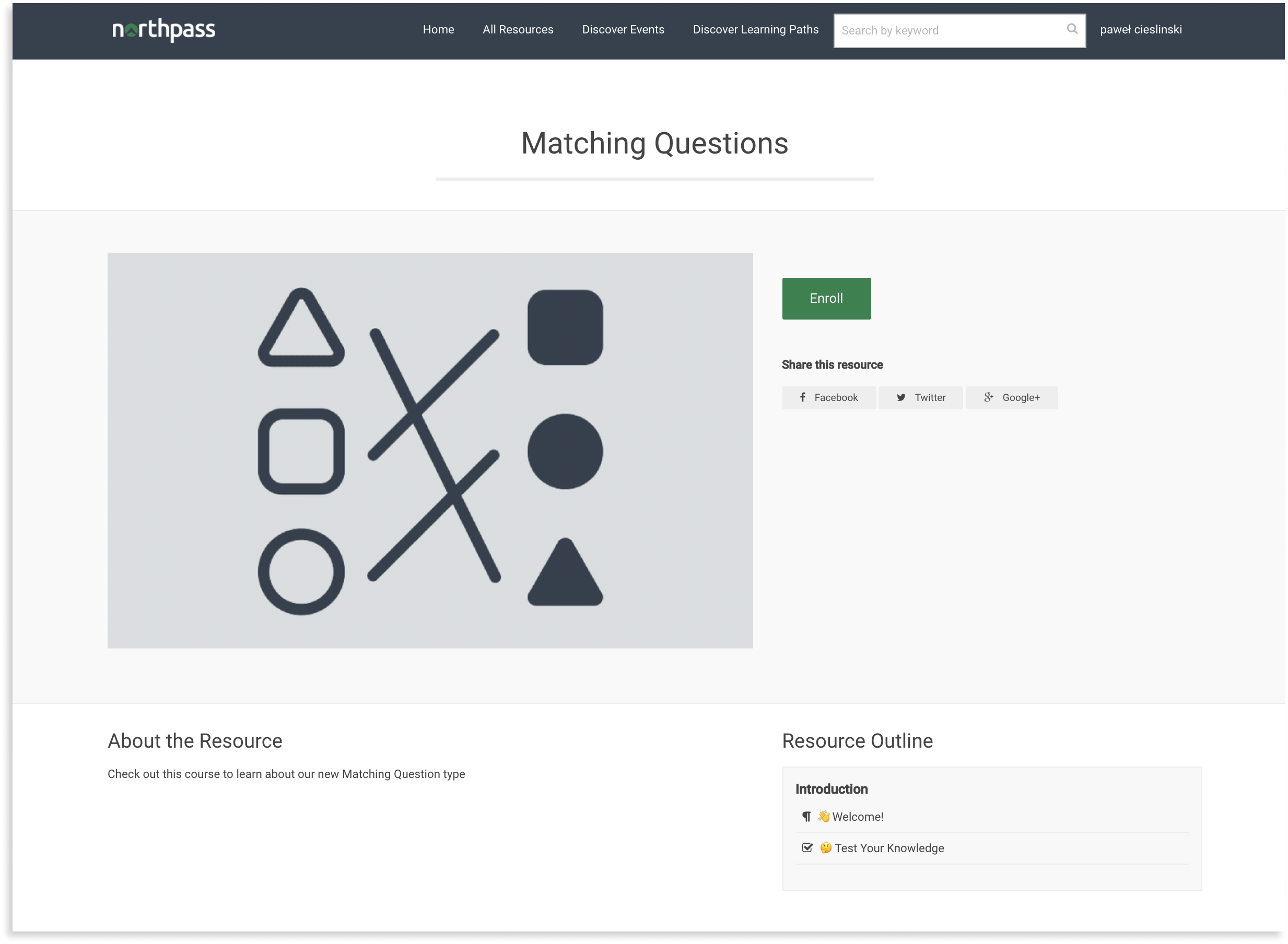Navigate to Discover Learning Paths
1288x944 pixels.
point(756,30)
